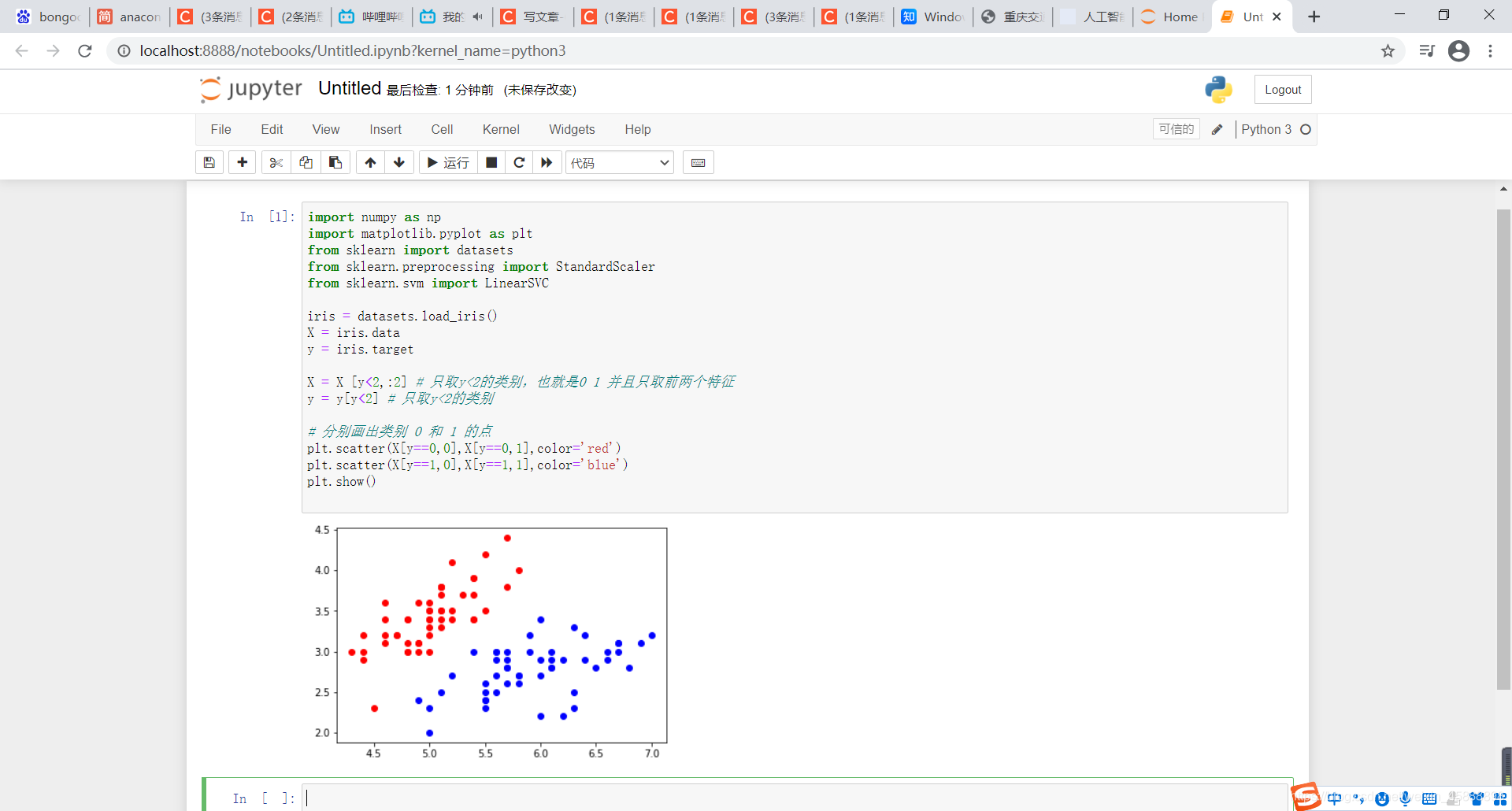Switch to the bongoc tab
This screenshot has height=811, width=1512.
[x=49, y=17]
